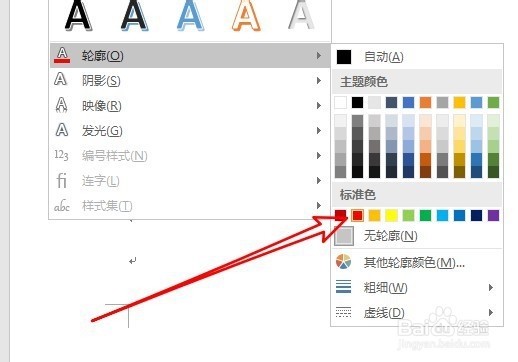
Task: Click the abc stylistic sets icon
Action: (62, 206)
